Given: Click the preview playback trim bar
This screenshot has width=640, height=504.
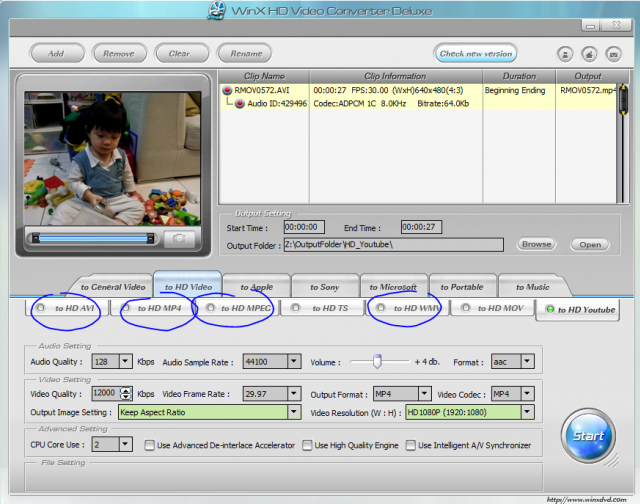Looking at the screenshot, I should (x=93, y=238).
